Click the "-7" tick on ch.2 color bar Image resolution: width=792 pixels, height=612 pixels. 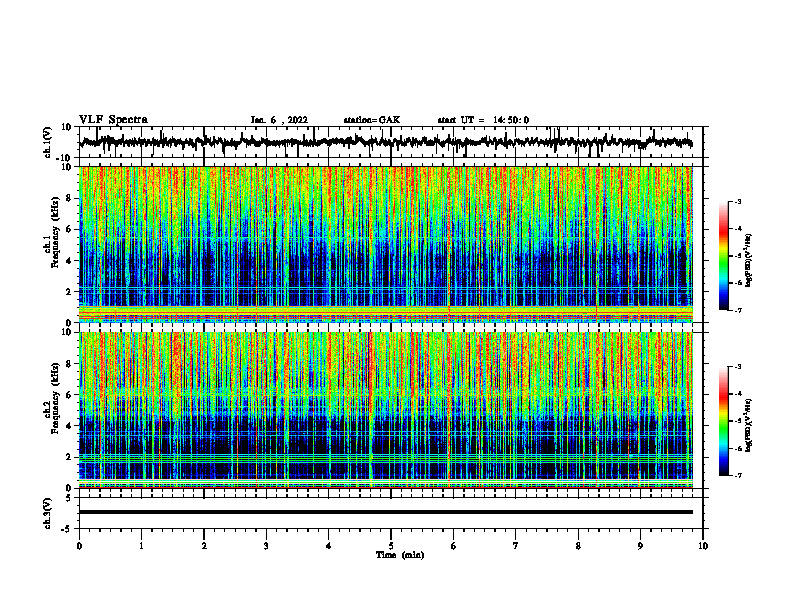pyautogui.click(x=737, y=475)
